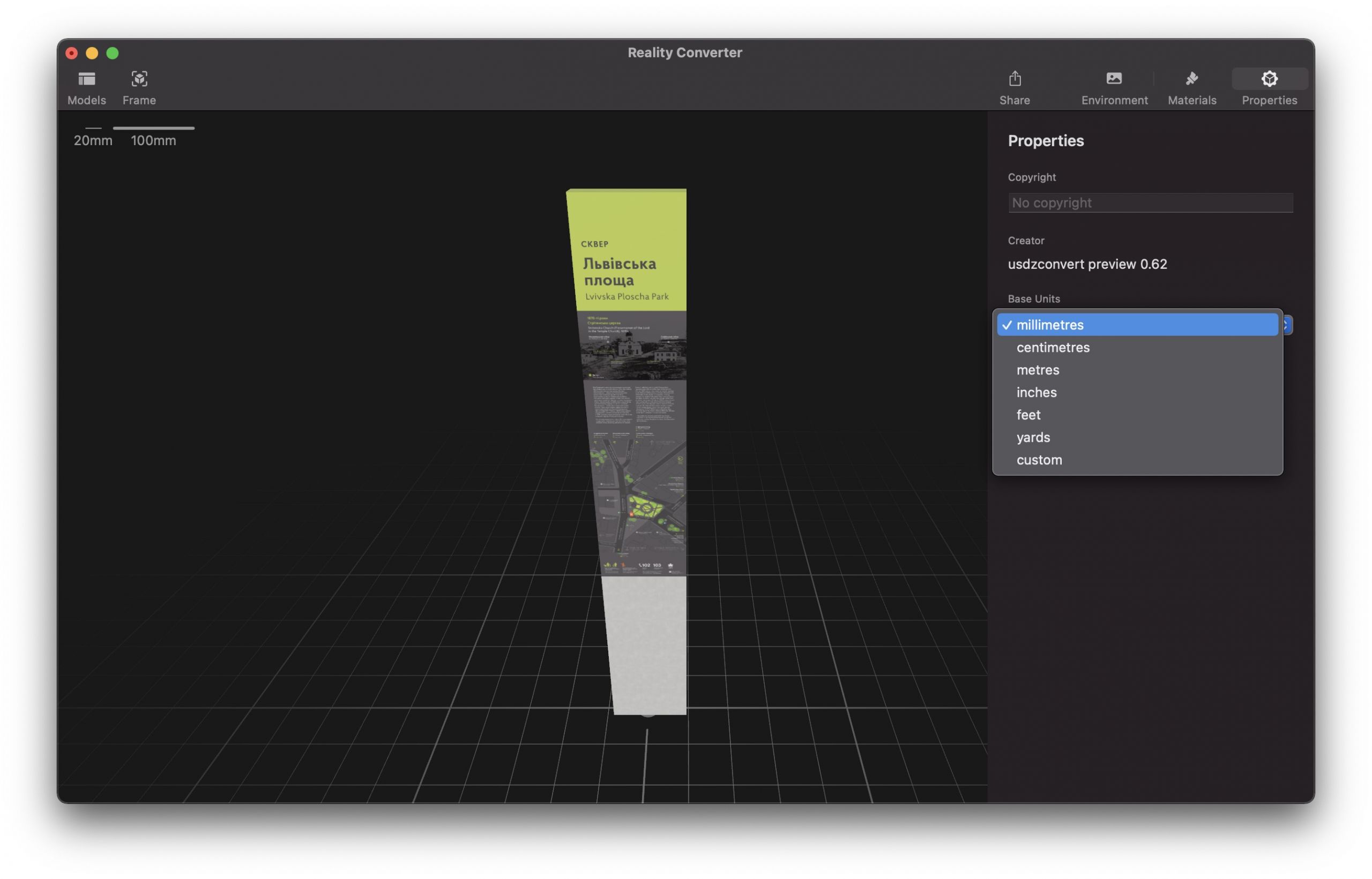Pick feet as the base unit

pos(1137,415)
